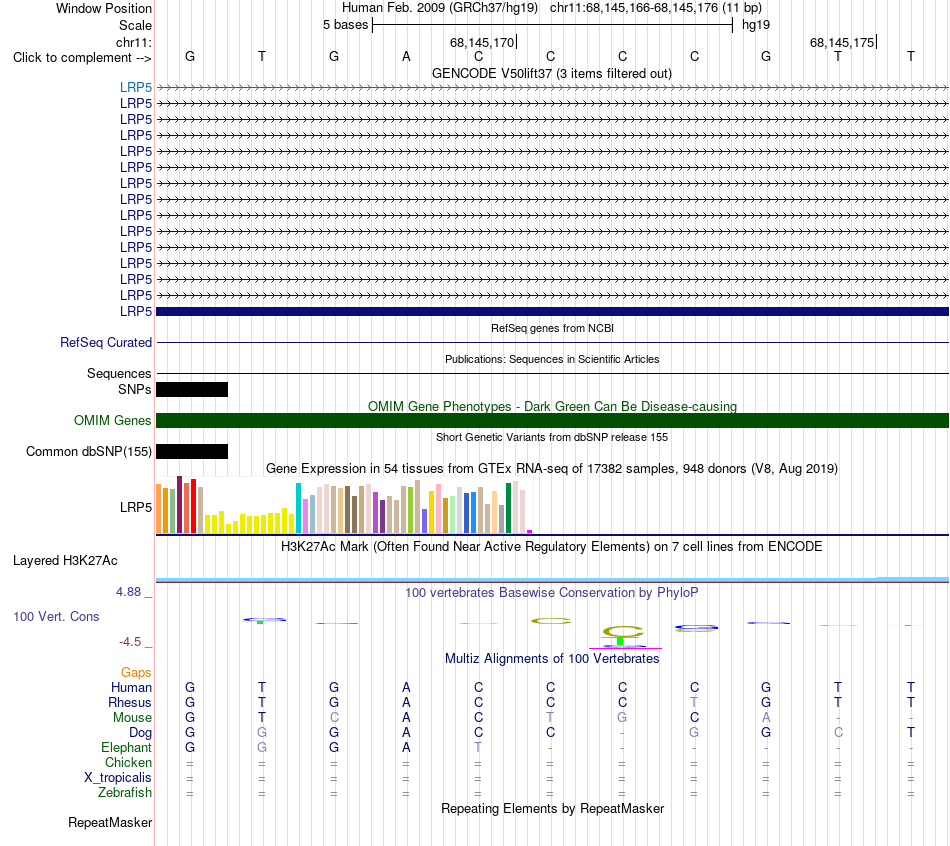Screen dimensions: 950x846
Task: Click the 'chr11:' ruler label
Action: 133,42
